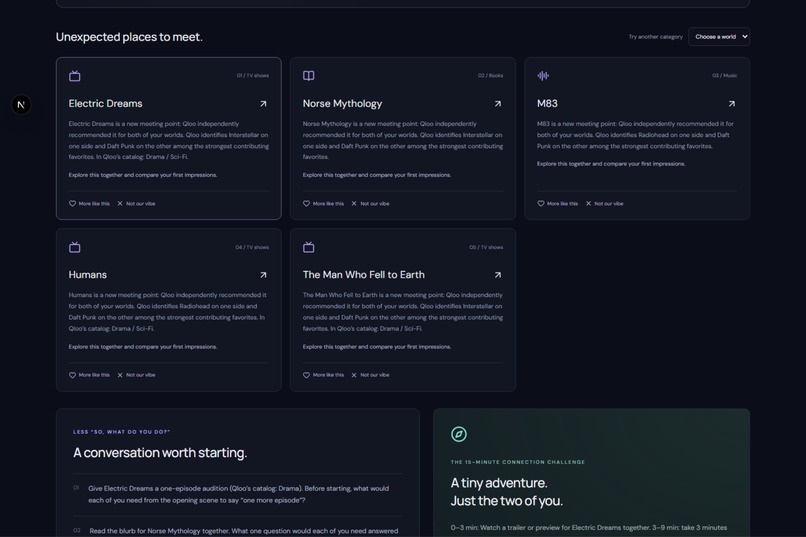Open The Man Who Fell to Earth arrow icon
This screenshot has height=537, width=806.
click(x=498, y=275)
